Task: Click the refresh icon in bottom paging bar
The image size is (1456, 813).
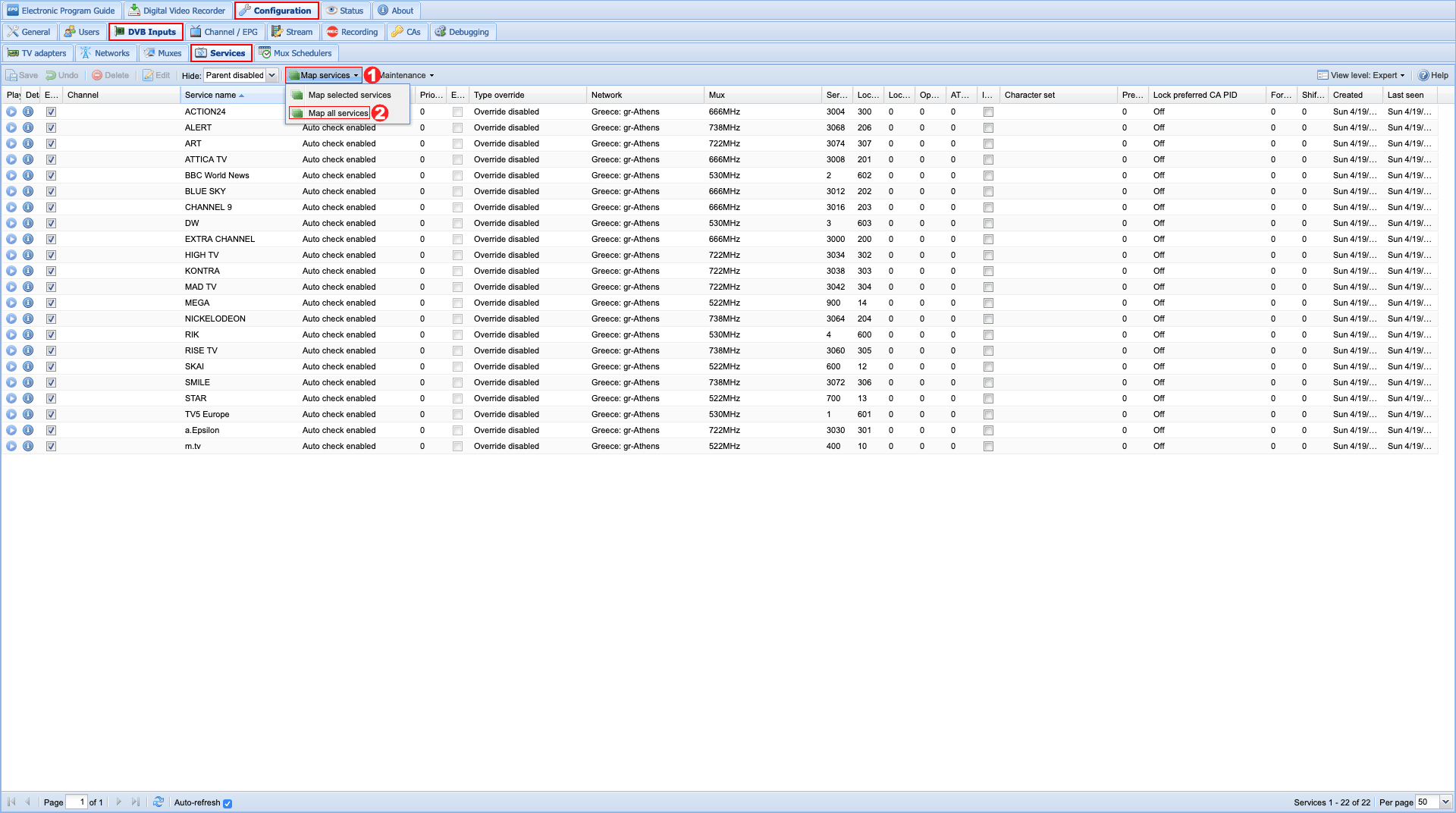Action: 158,802
